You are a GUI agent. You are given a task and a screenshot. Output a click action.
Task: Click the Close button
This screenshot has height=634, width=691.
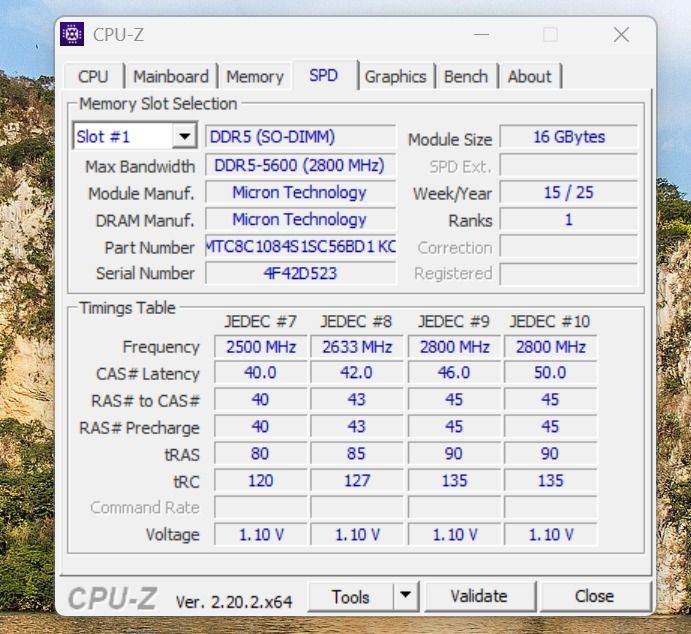(595, 596)
